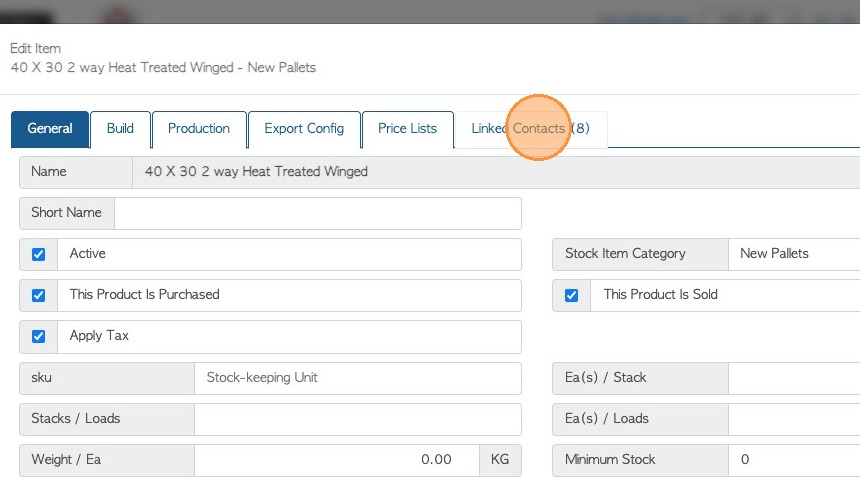
Task: Click into the sku input field
Action: tap(357, 378)
